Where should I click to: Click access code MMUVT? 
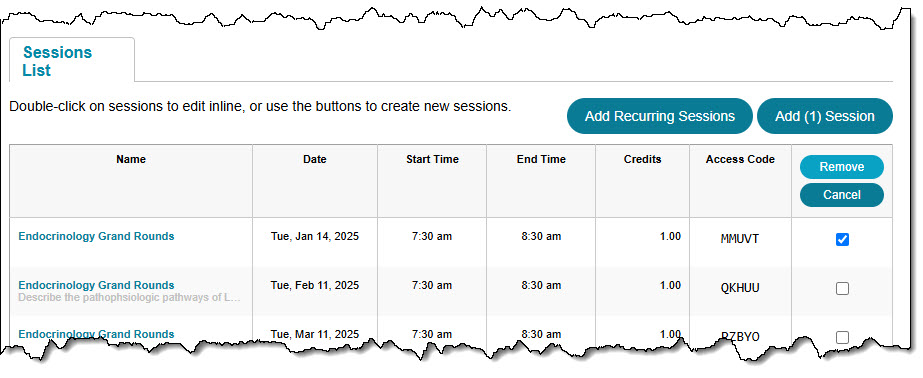tap(740, 239)
